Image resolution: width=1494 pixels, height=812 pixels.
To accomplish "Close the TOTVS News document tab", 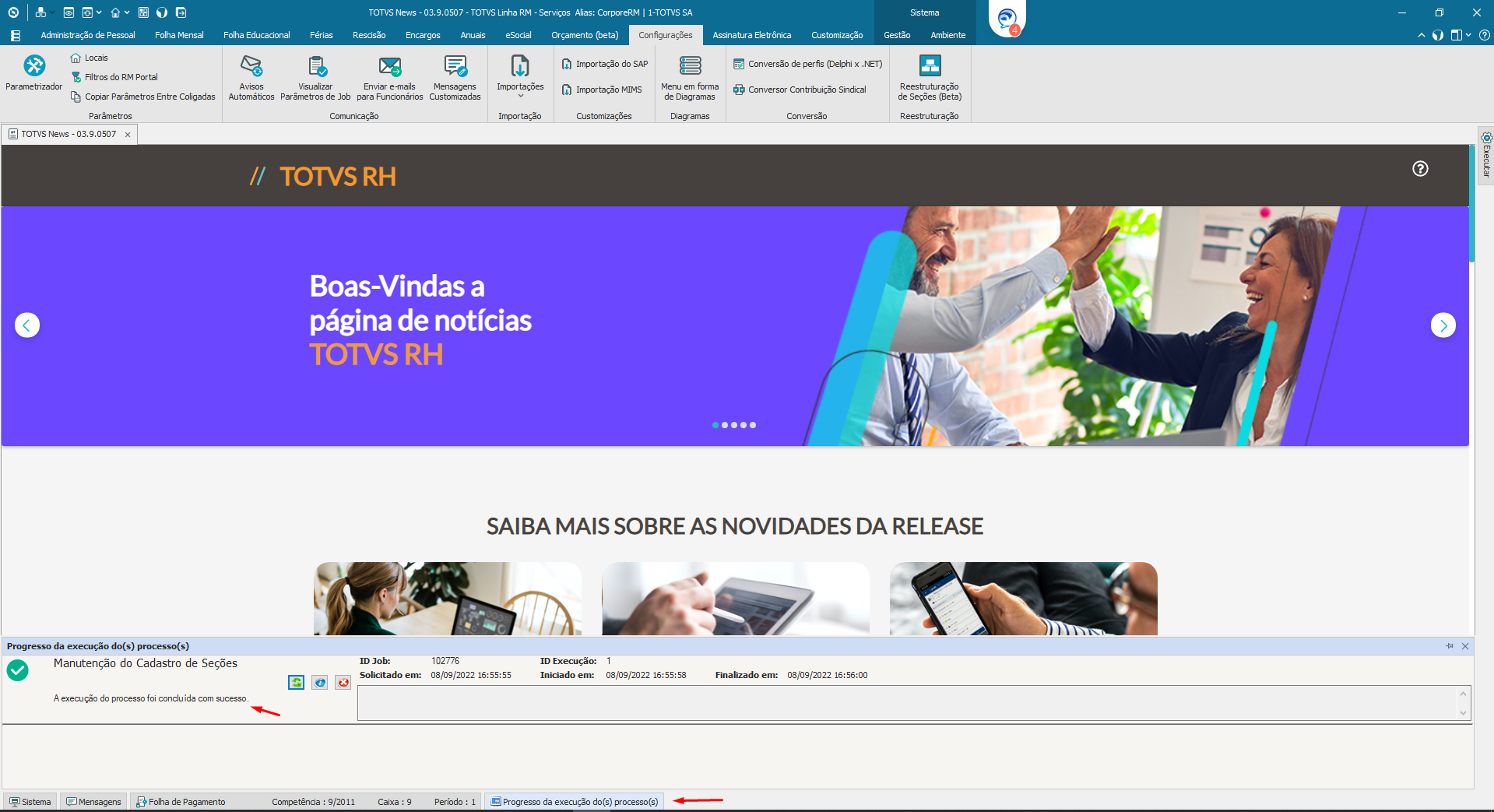I will [128, 135].
